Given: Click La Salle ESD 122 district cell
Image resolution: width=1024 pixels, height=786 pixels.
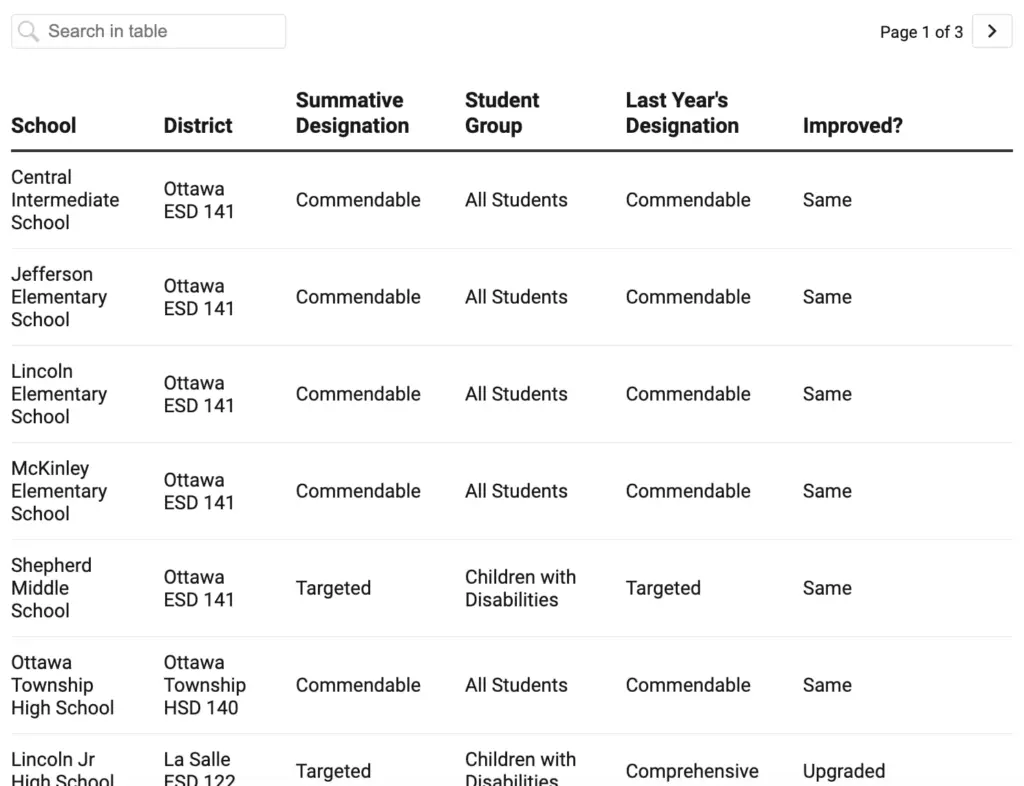Looking at the screenshot, I should [198, 770].
